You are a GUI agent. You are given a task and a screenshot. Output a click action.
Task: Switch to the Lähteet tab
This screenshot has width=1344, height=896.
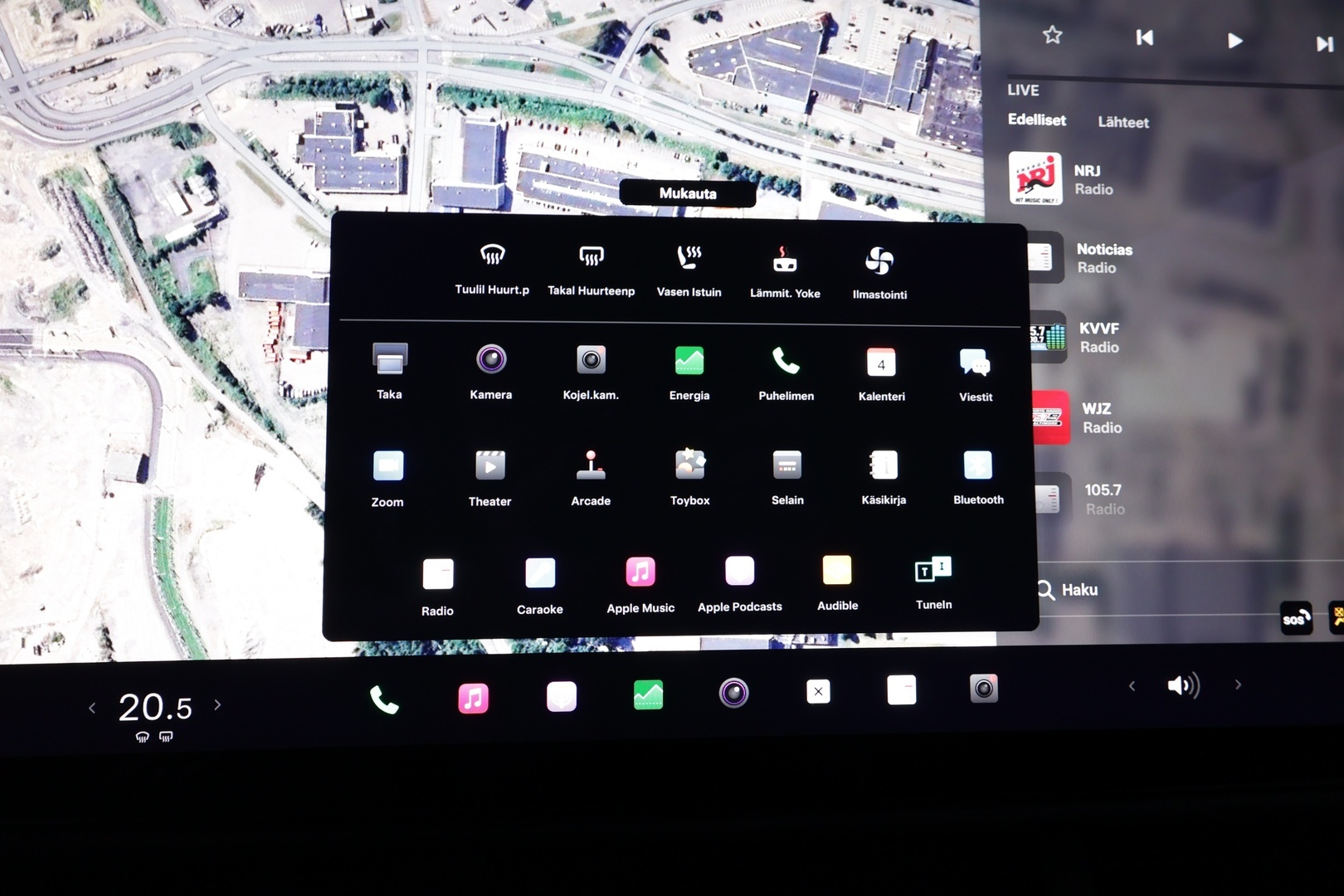pos(1123,122)
